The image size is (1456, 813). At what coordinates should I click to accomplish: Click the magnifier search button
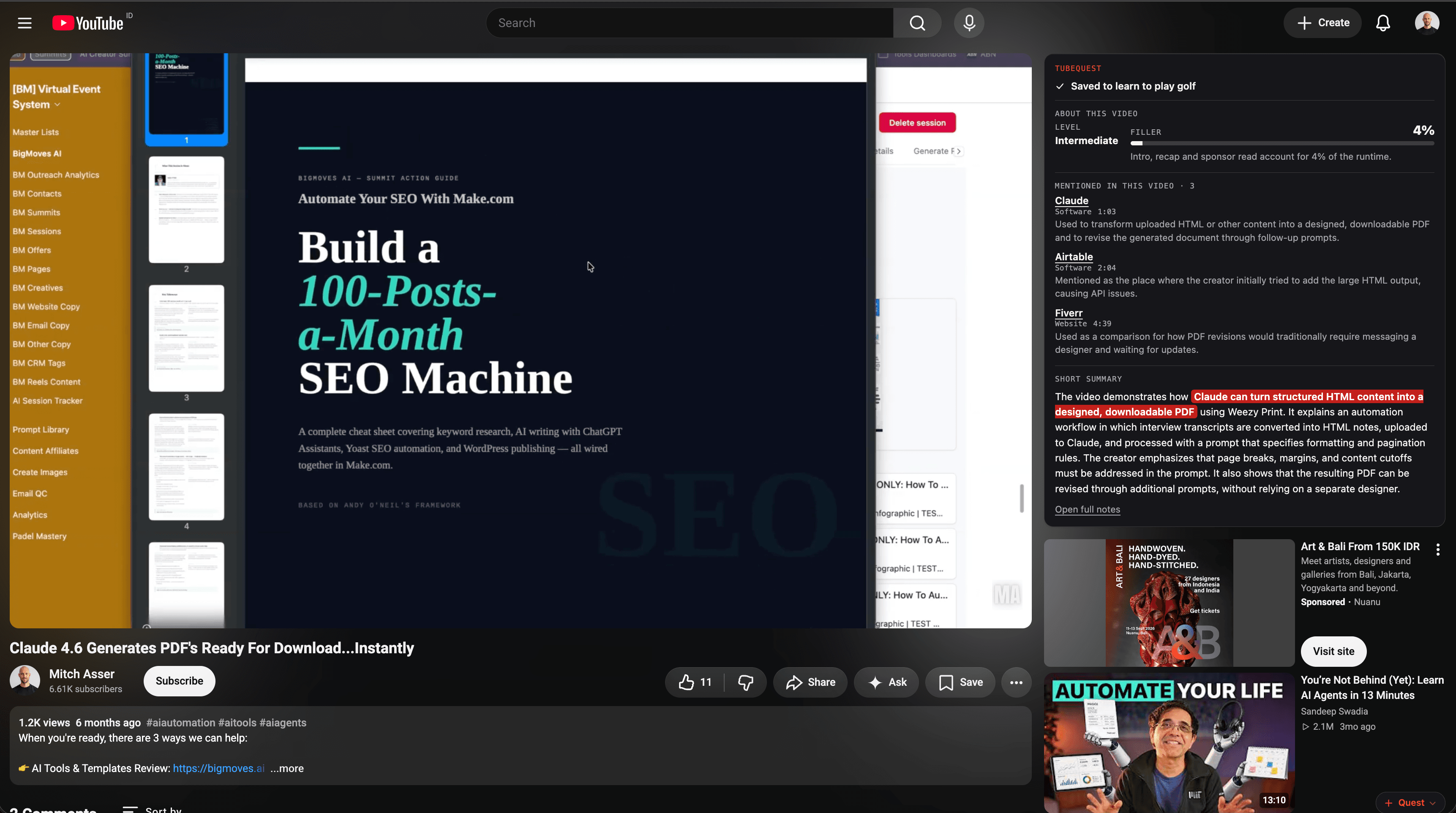tap(917, 23)
